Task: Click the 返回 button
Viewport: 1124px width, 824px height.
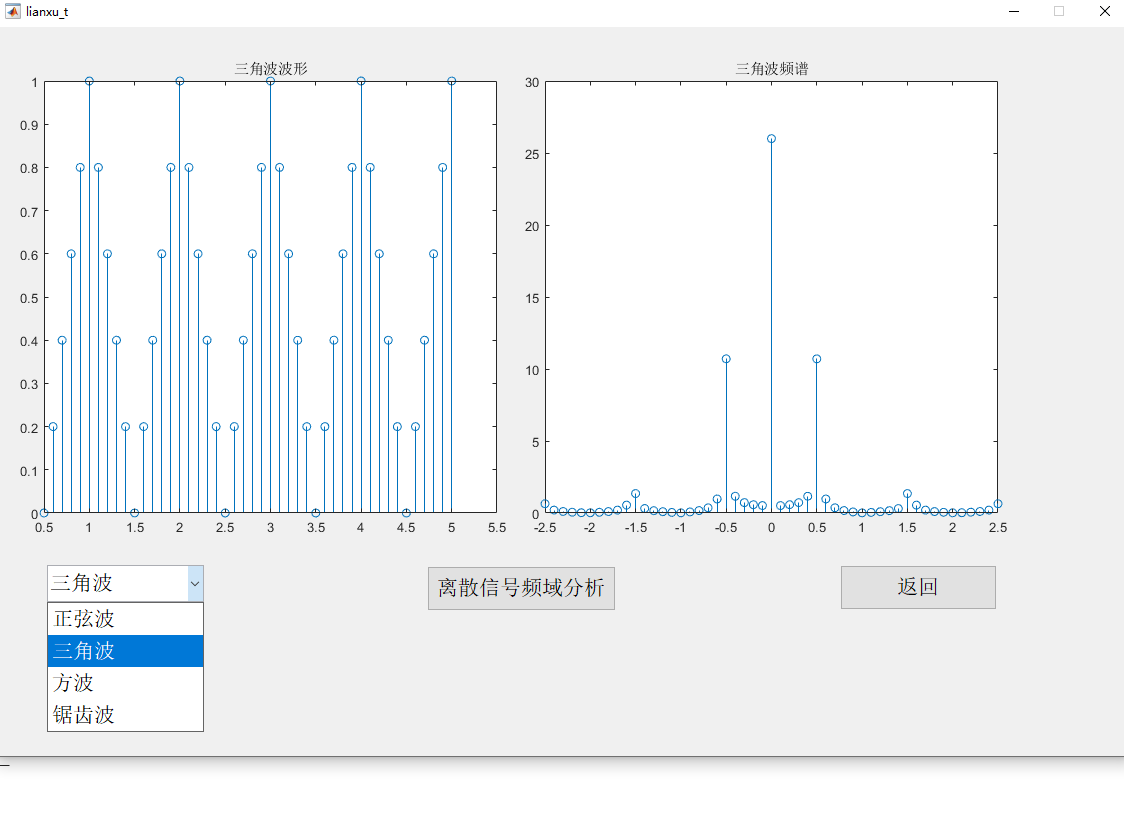Action: click(x=917, y=587)
